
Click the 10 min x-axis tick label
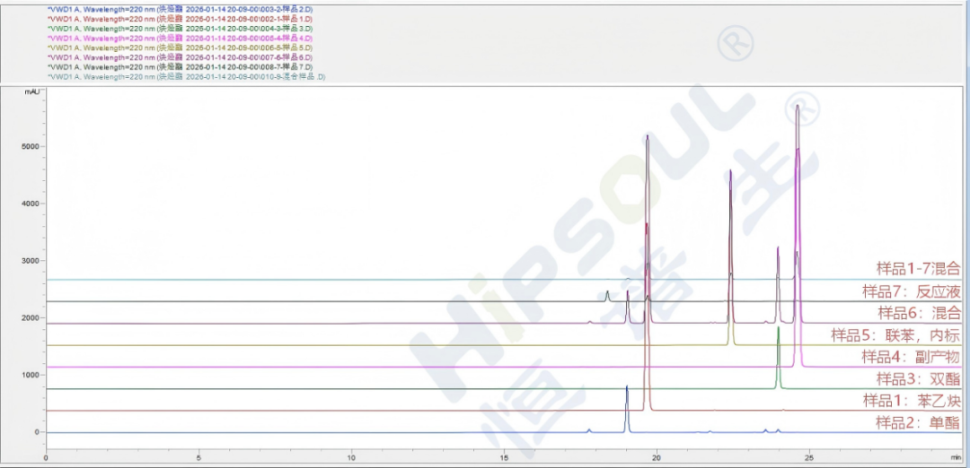(x=351, y=459)
